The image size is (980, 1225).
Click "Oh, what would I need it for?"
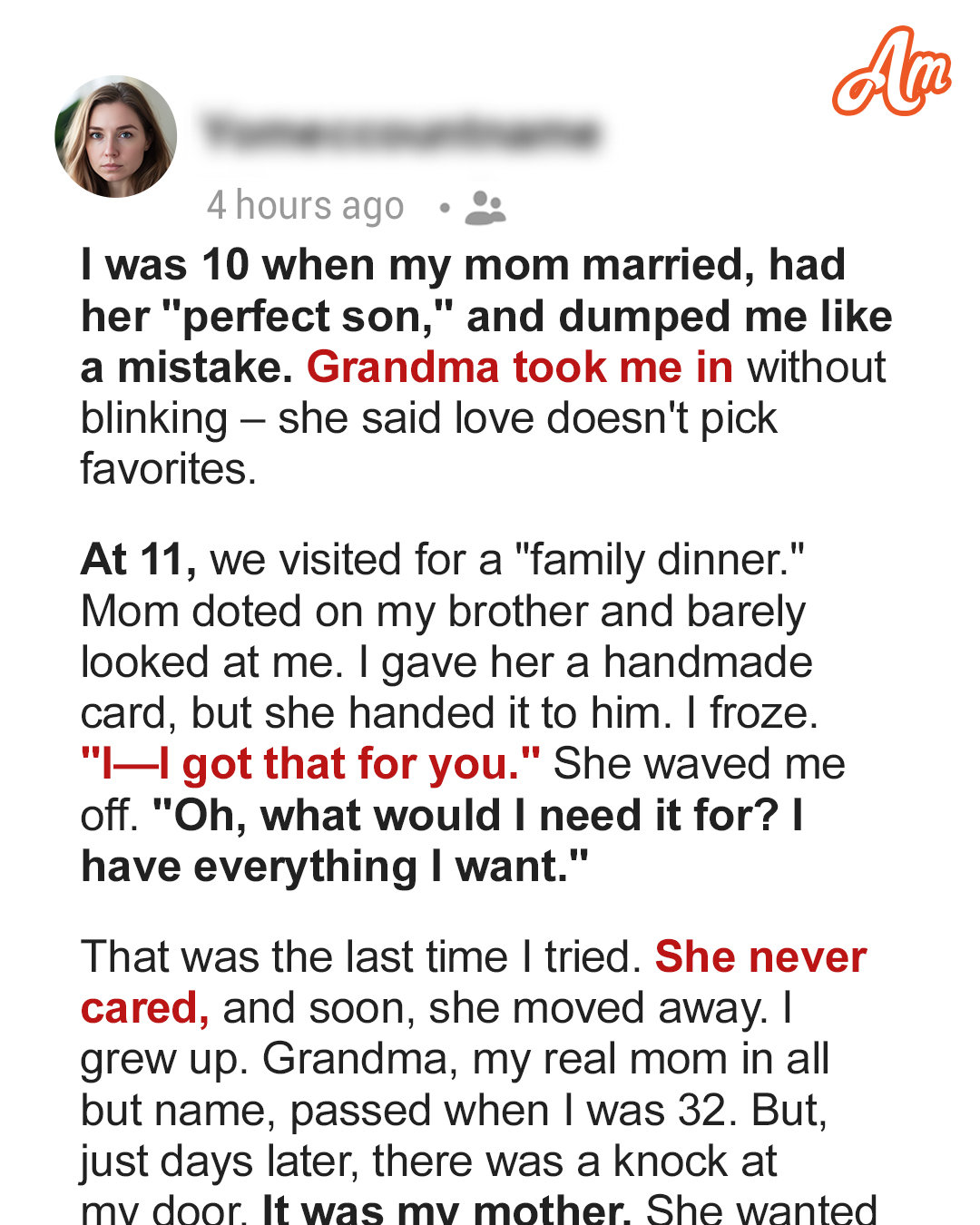coord(467,816)
